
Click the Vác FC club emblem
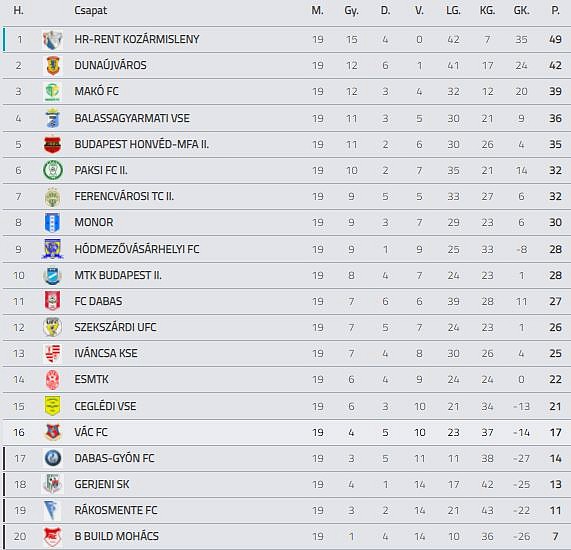[x=52, y=432]
